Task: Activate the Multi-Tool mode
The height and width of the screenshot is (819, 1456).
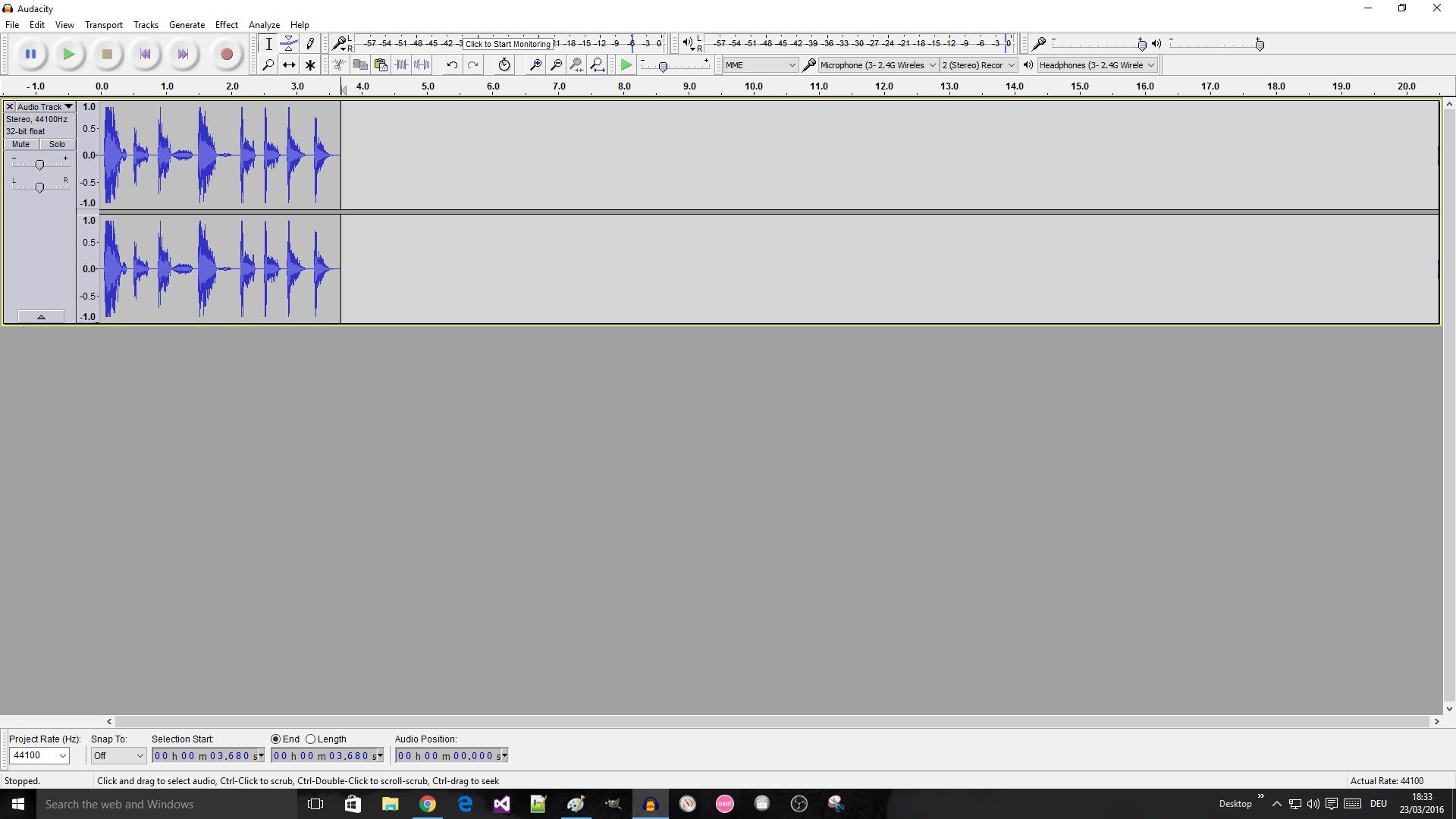Action: coord(310,64)
